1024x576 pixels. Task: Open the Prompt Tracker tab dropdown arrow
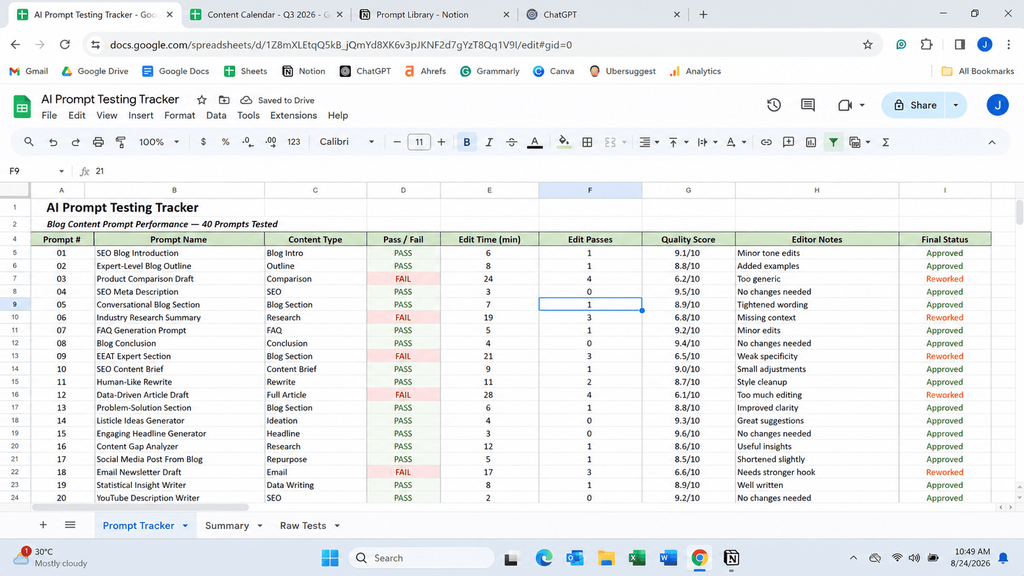[x=185, y=526]
